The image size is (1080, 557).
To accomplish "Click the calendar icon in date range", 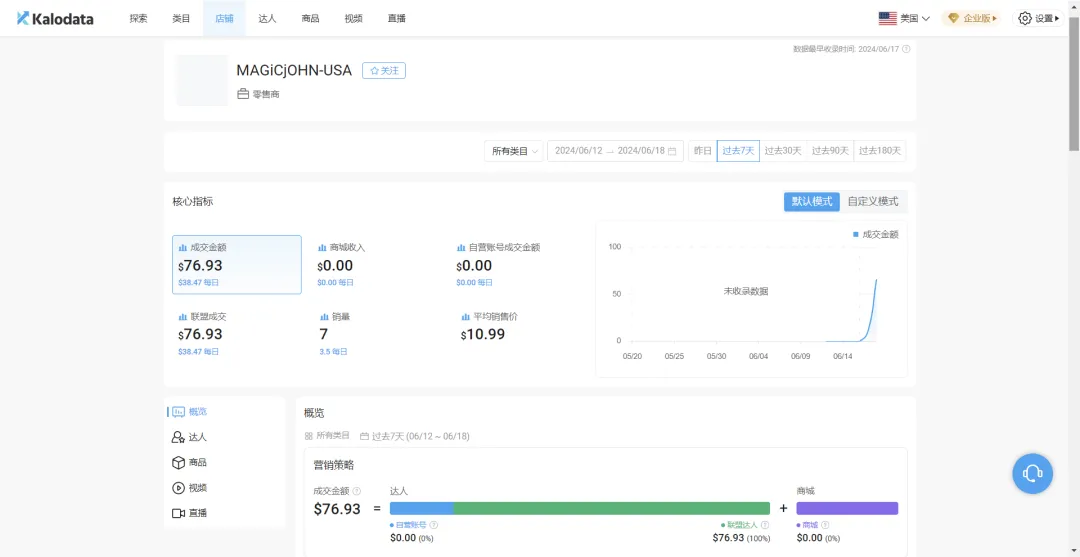I will coord(672,151).
